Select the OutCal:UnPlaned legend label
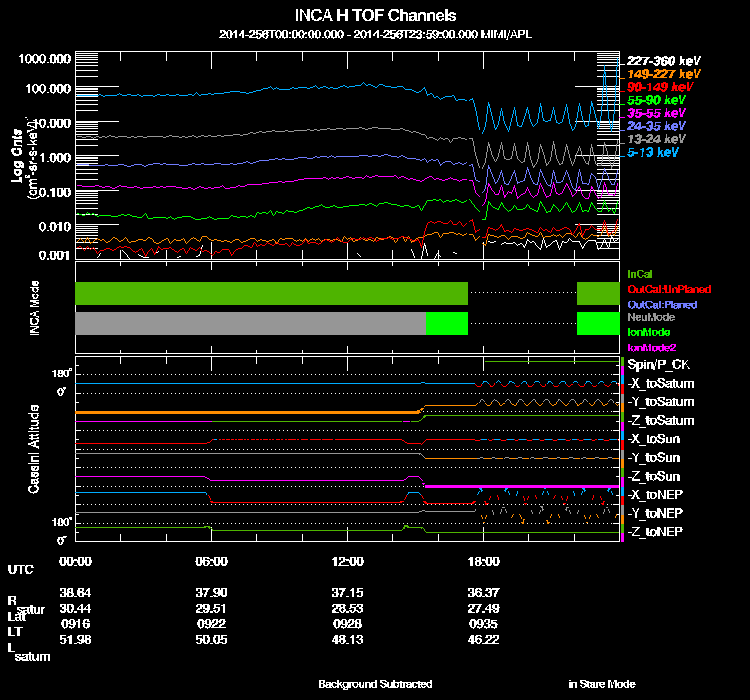750x700 pixels. click(x=662, y=288)
